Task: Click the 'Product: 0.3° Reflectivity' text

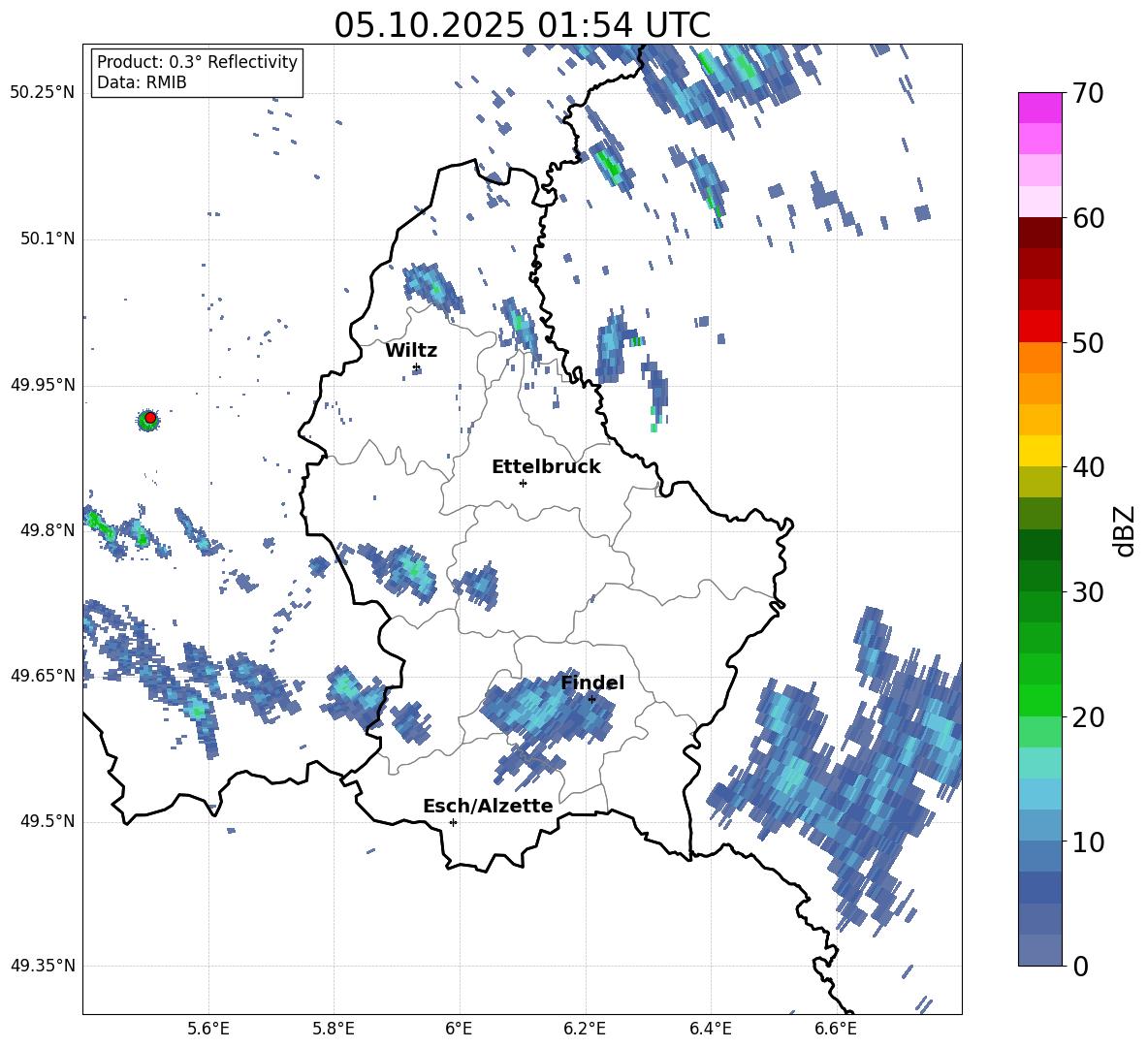Action: tap(197, 62)
